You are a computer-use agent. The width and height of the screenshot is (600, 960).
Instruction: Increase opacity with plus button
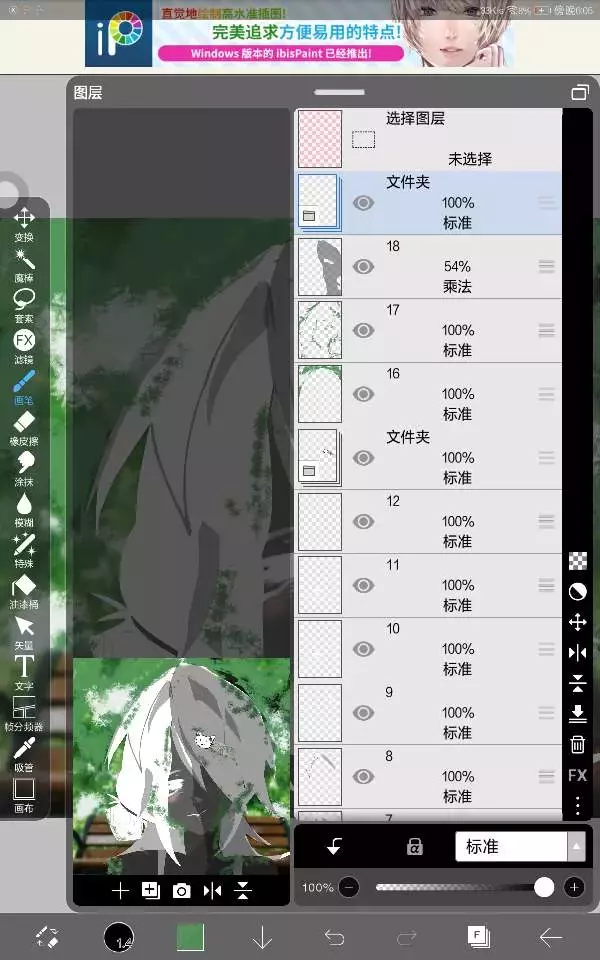point(574,887)
